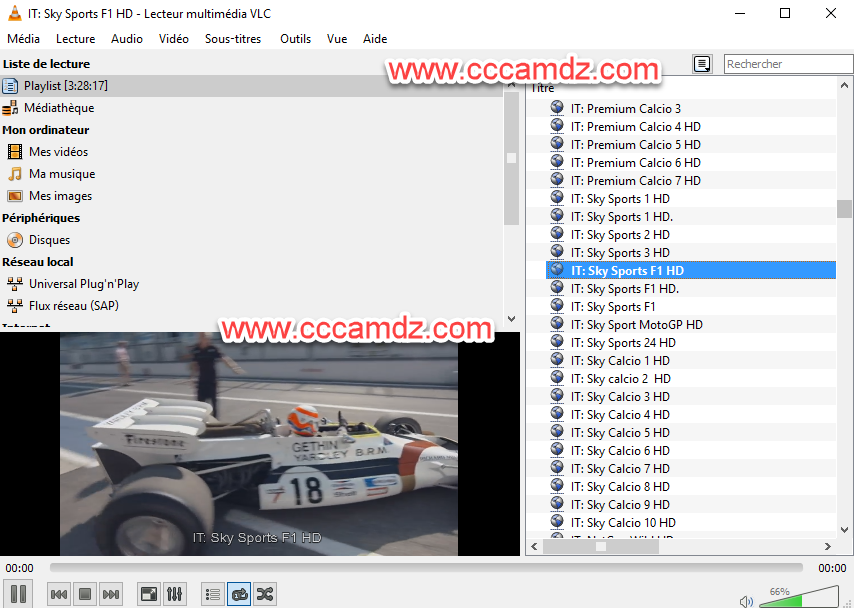Skip to next media in playlist

111,594
